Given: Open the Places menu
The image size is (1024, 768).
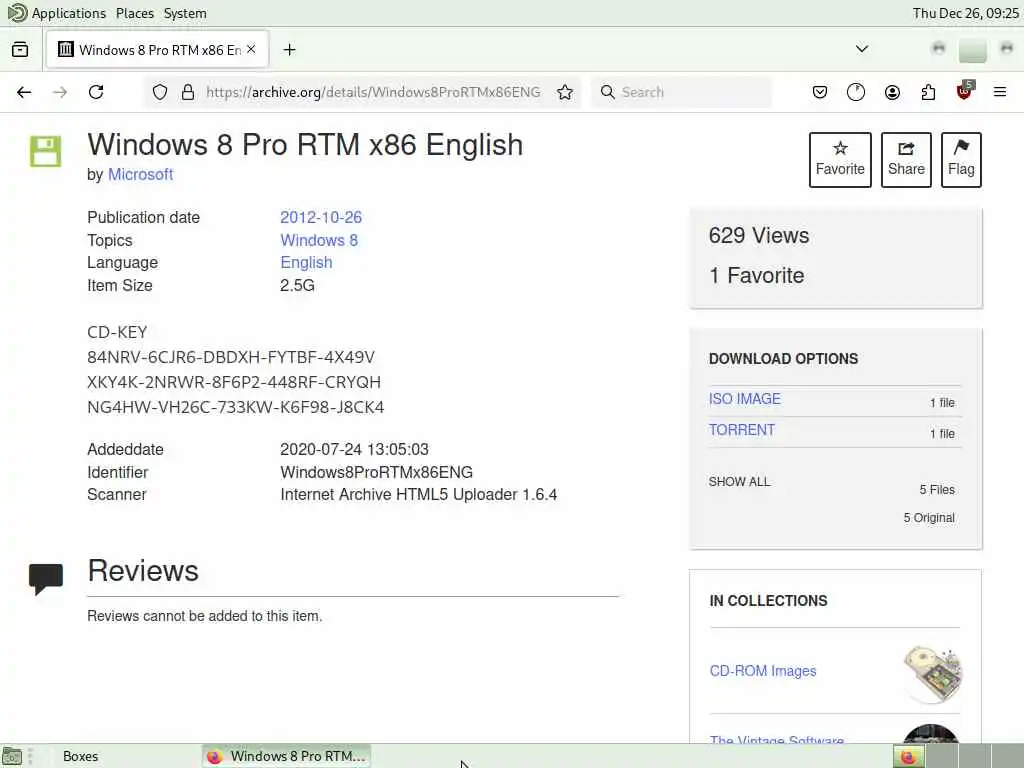Looking at the screenshot, I should coord(135,13).
